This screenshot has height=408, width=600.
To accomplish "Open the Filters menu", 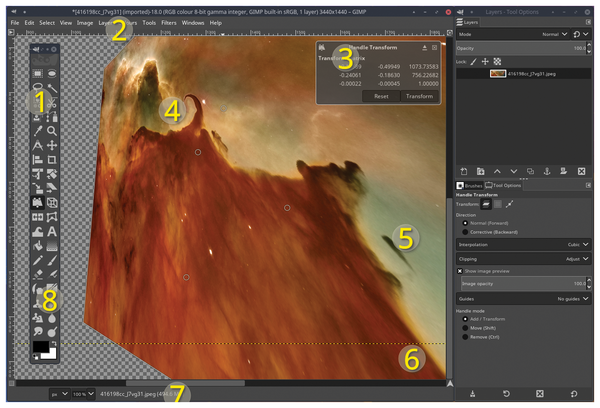I will point(169,23).
